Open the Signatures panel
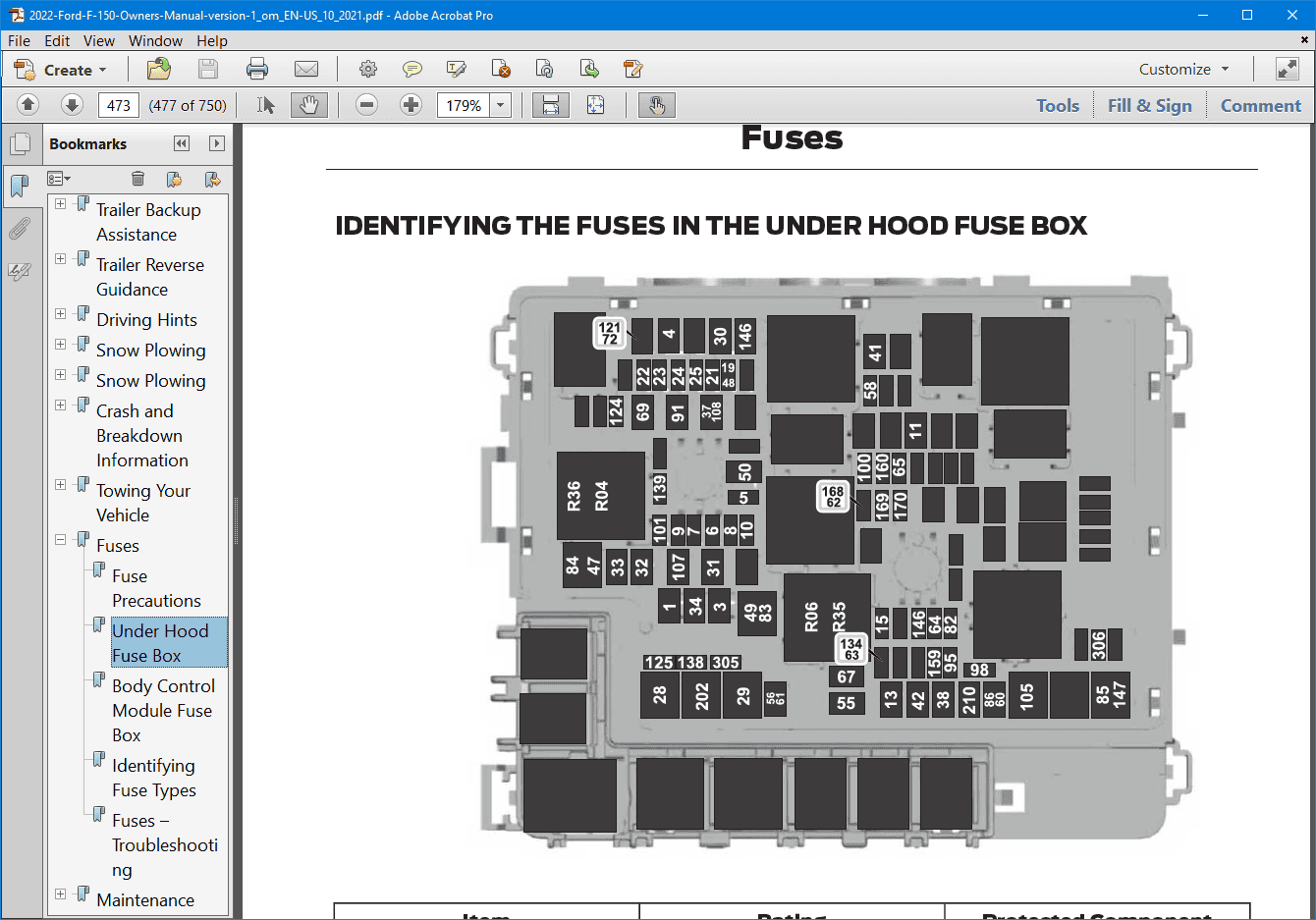This screenshot has width=1316, height=920. coord(22,272)
